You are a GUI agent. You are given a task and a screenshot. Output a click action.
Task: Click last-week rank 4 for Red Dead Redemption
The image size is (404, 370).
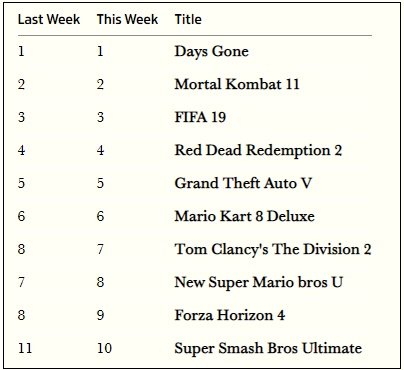tap(21, 150)
